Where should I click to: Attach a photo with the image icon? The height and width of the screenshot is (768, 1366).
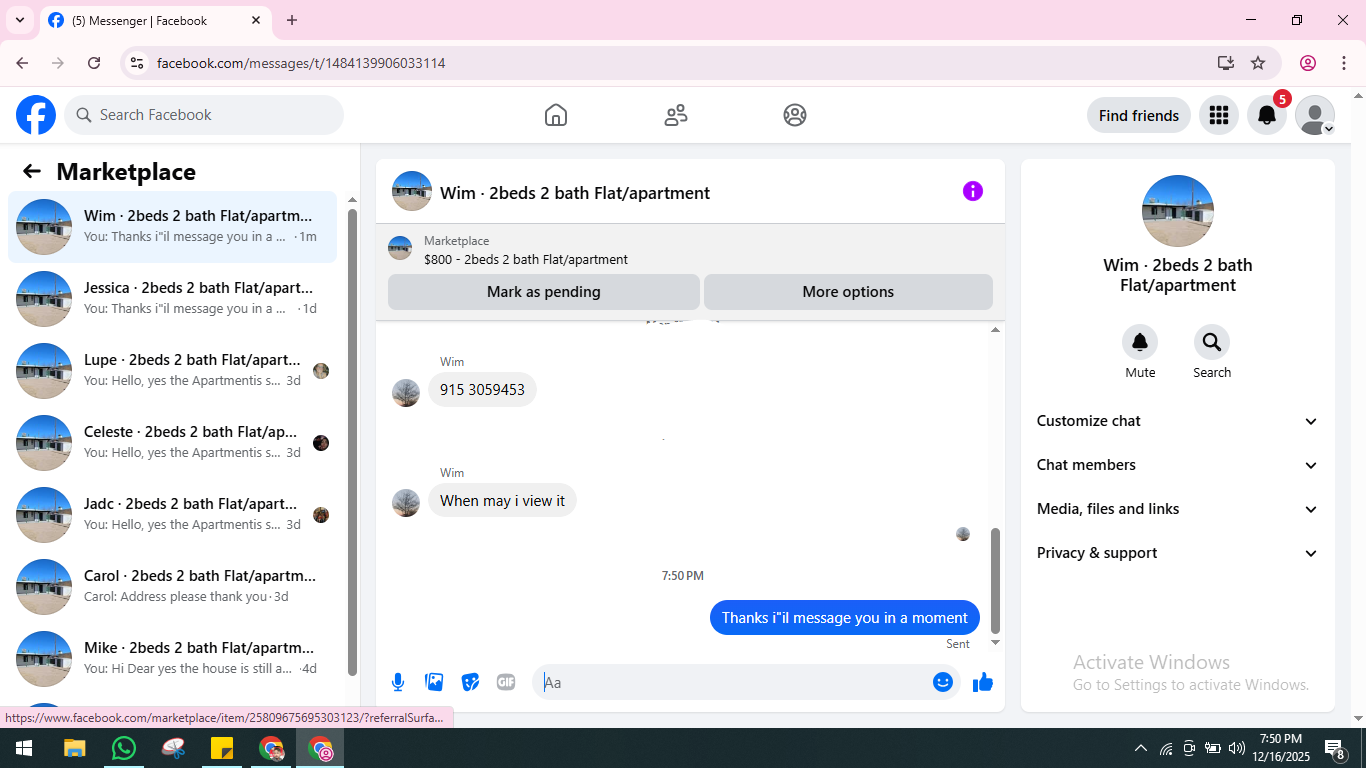click(x=434, y=682)
